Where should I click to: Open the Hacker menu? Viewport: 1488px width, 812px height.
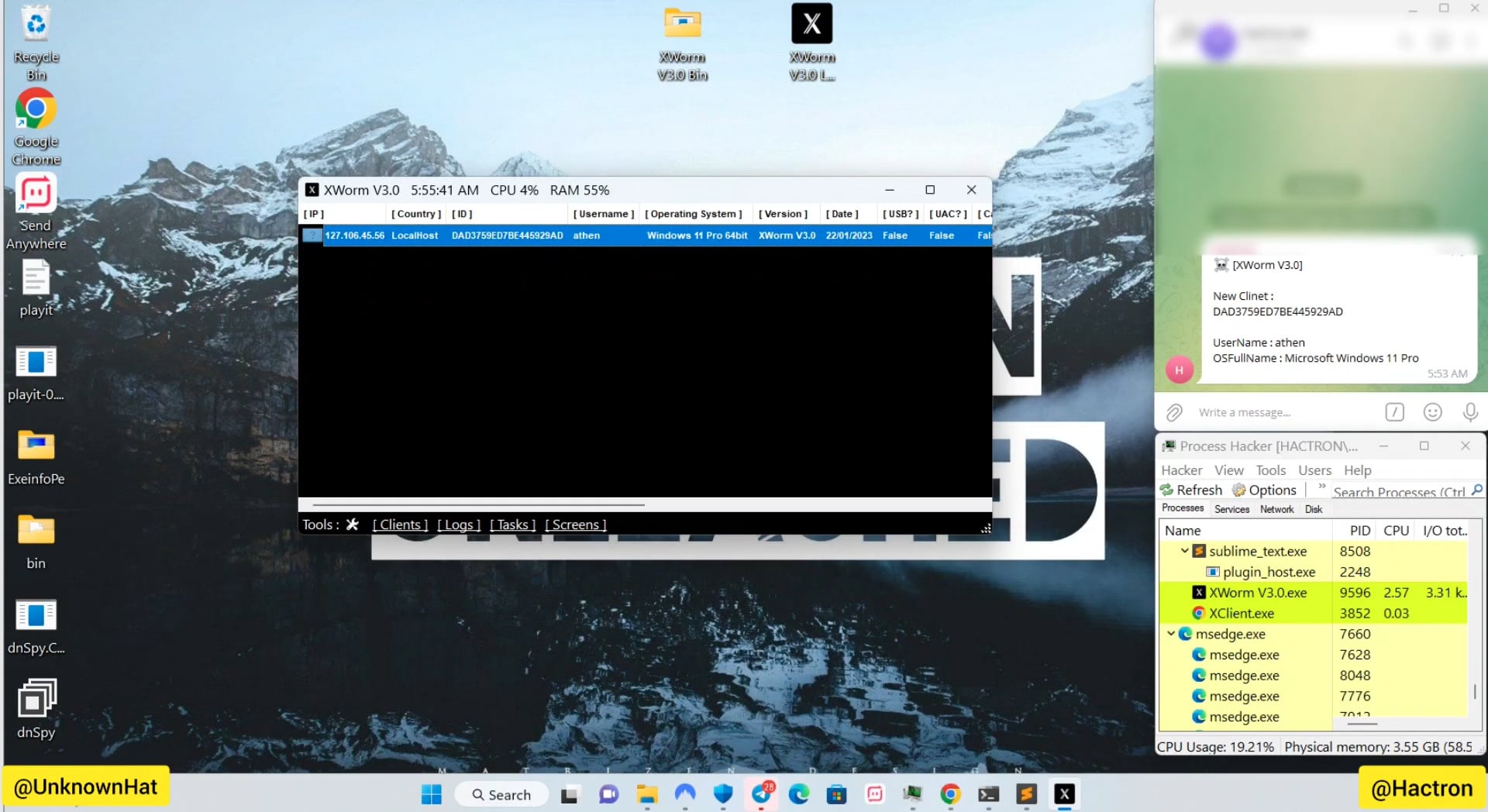pos(1182,470)
